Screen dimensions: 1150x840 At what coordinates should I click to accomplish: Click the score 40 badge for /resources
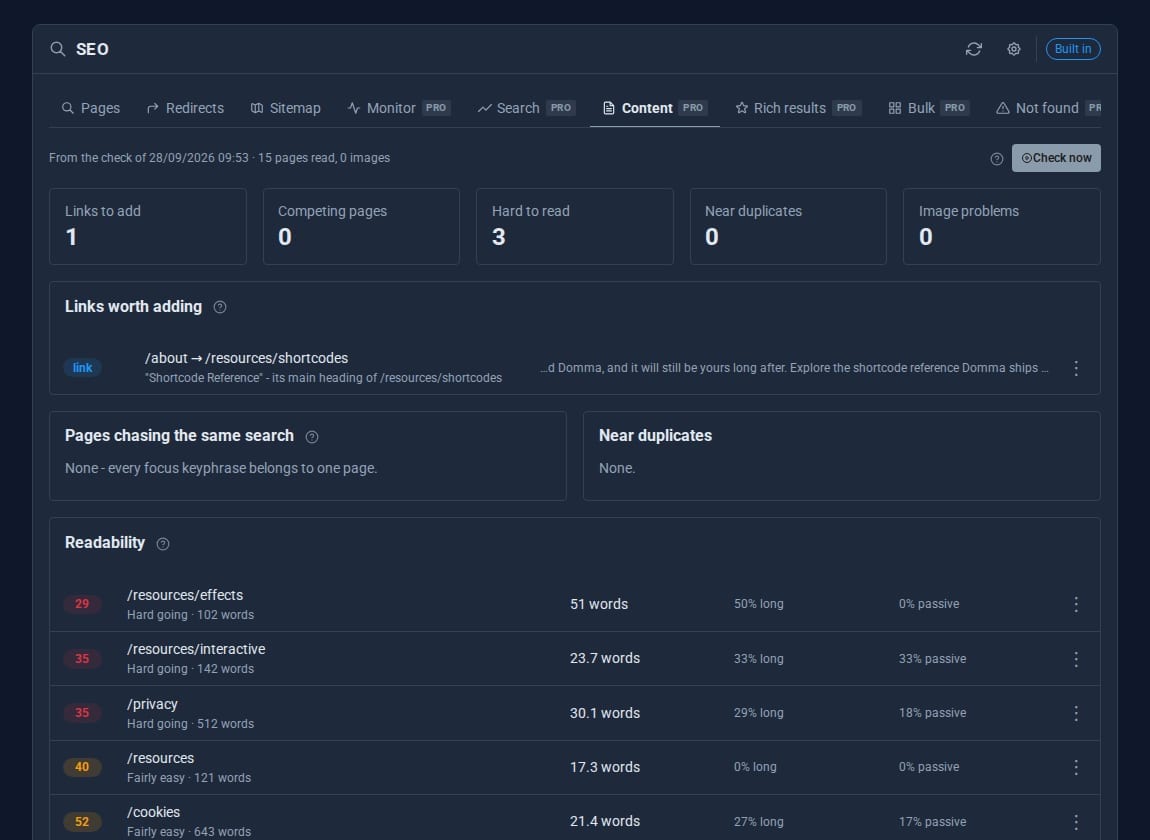point(82,767)
